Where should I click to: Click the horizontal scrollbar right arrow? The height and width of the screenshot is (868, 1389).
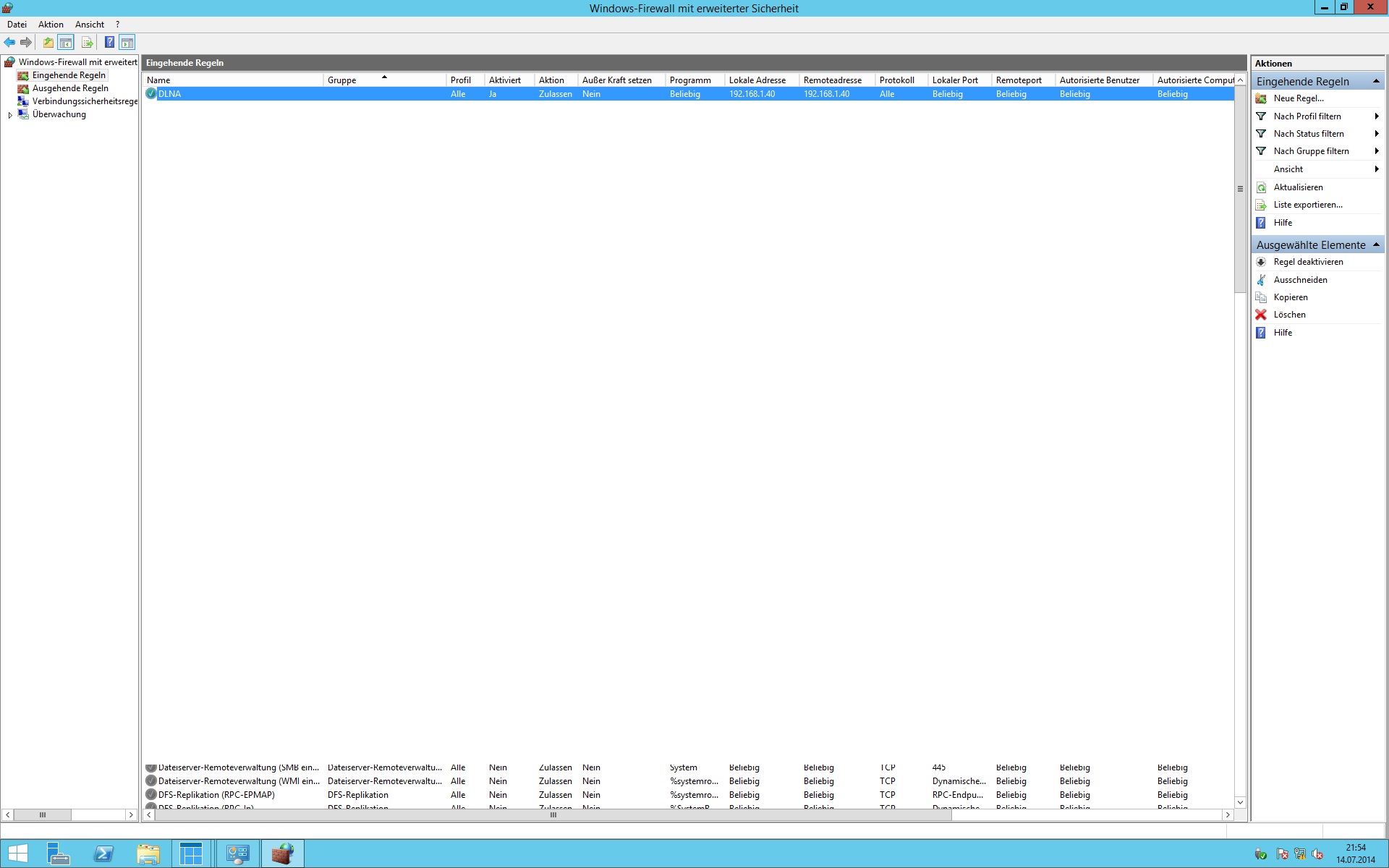(1227, 814)
